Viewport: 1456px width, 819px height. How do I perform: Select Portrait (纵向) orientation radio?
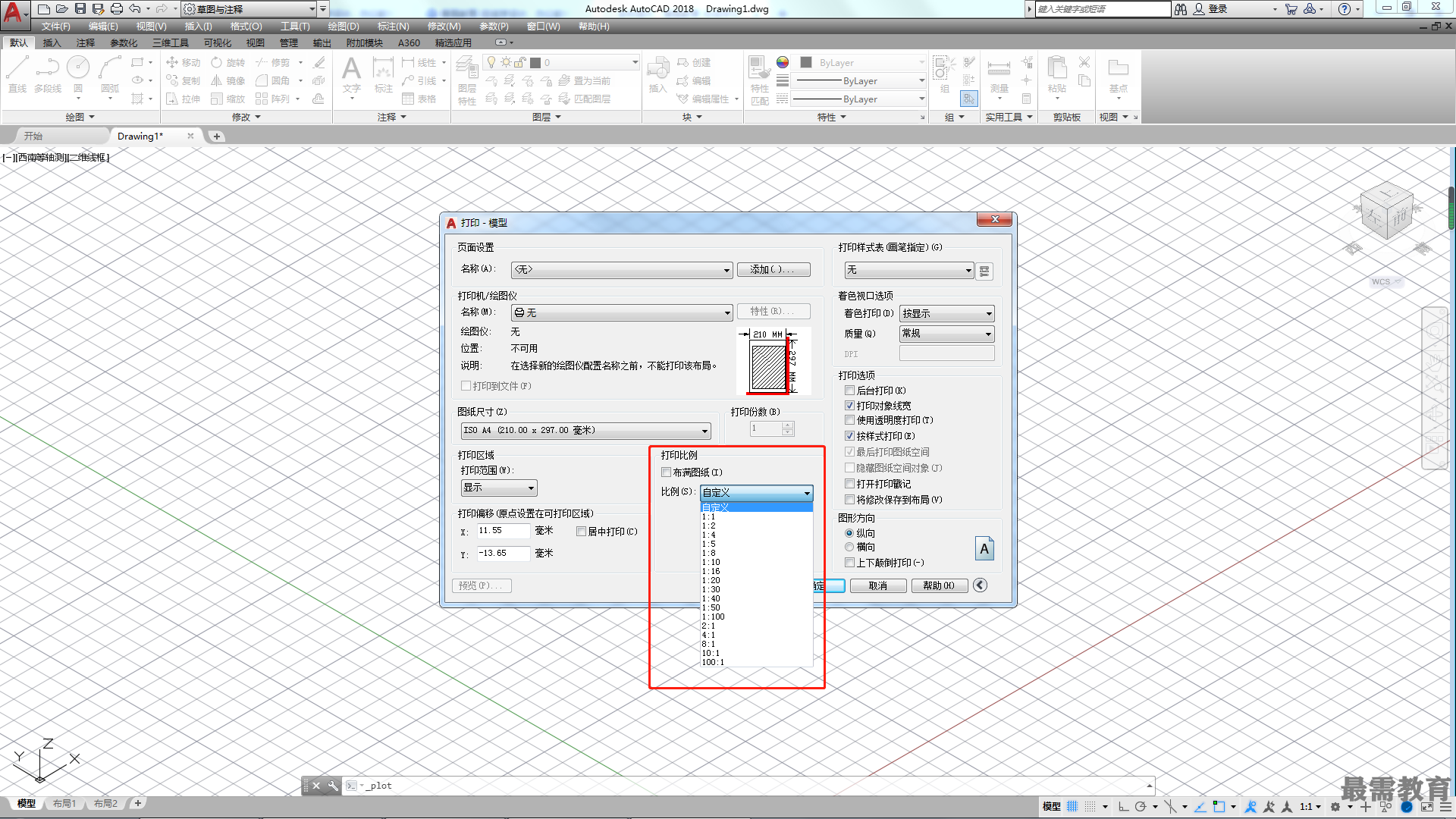pyautogui.click(x=849, y=533)
